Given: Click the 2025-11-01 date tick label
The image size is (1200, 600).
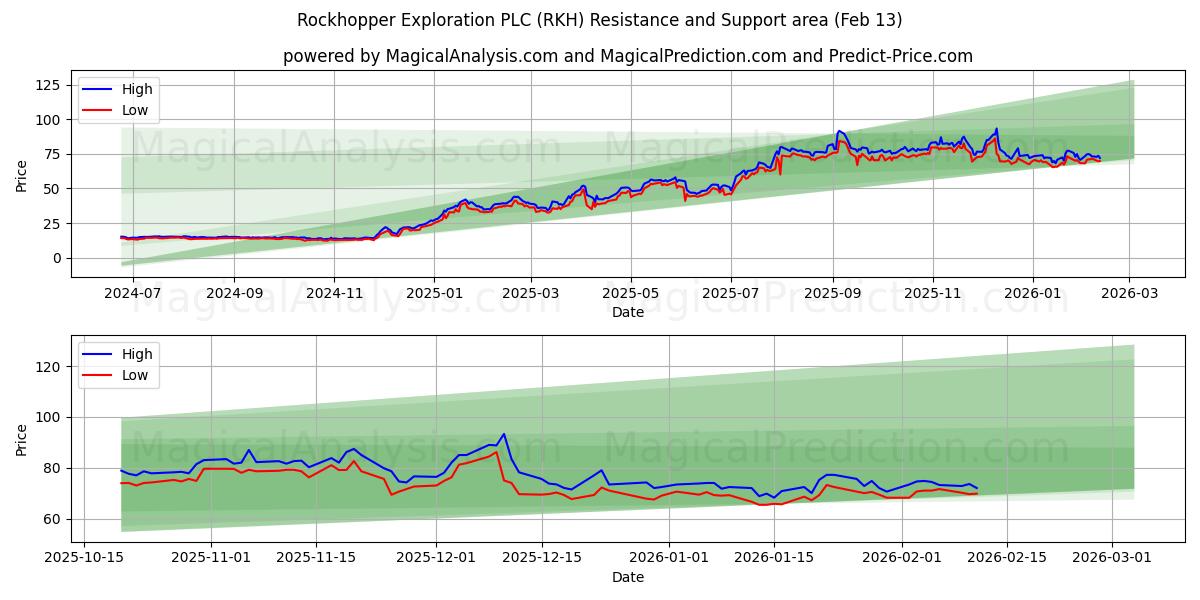Looking at the screenshot, I should click(211, 558).
